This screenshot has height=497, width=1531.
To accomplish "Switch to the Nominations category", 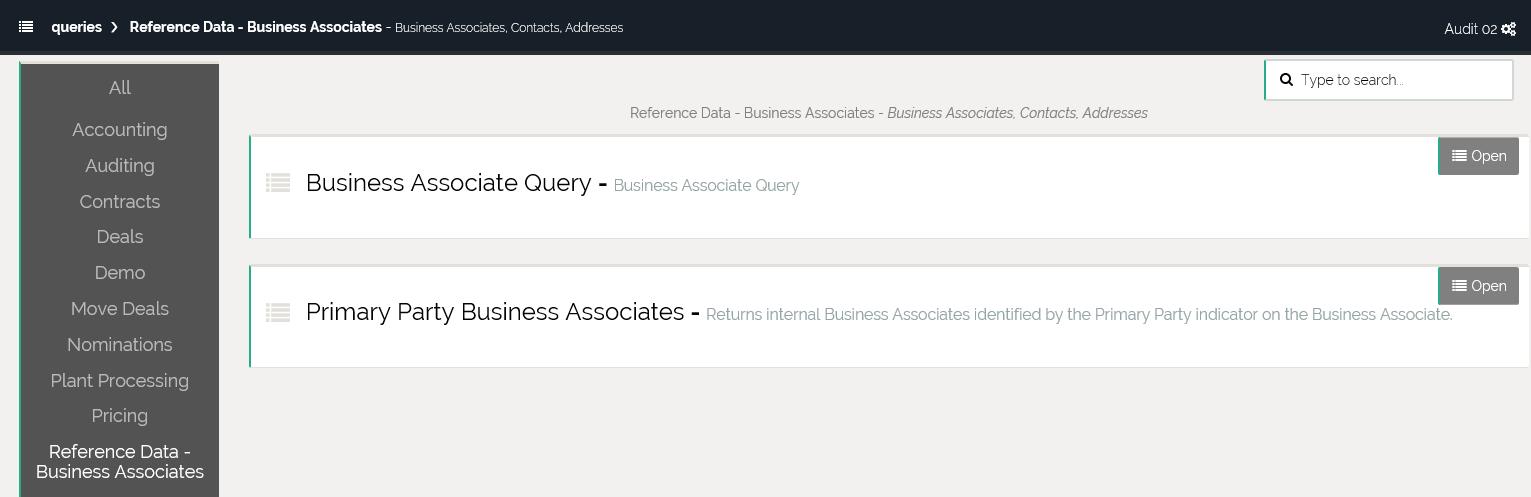I will pyautogui.click(x=119, y=345).
